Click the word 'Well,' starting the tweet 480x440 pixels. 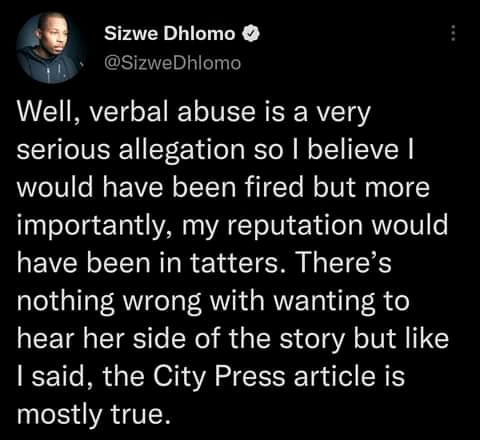coord(46,113)
